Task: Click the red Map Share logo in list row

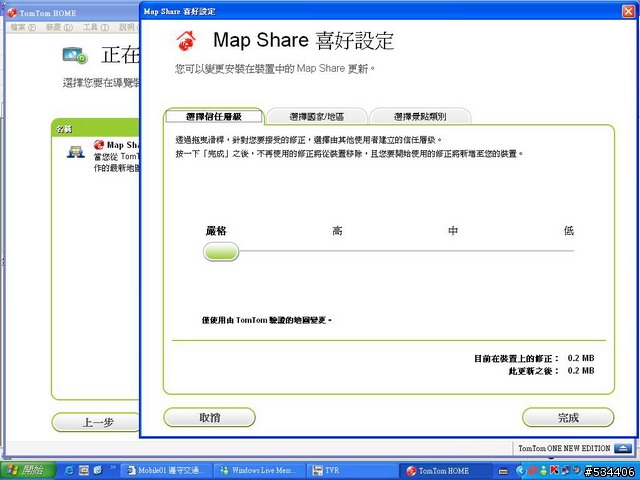Action: point(98,144)
